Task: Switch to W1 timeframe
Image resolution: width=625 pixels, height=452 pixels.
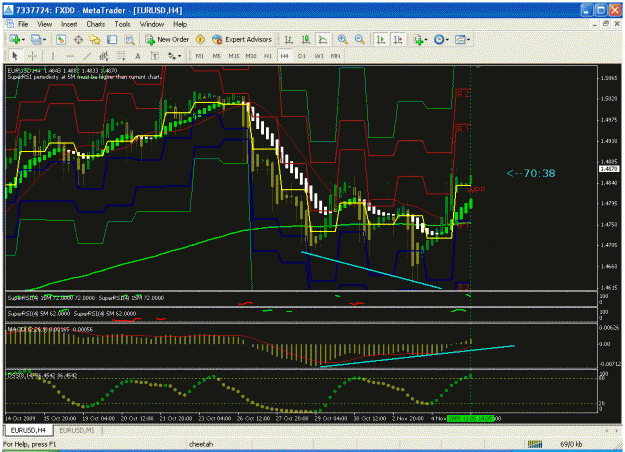Action: 319,56
